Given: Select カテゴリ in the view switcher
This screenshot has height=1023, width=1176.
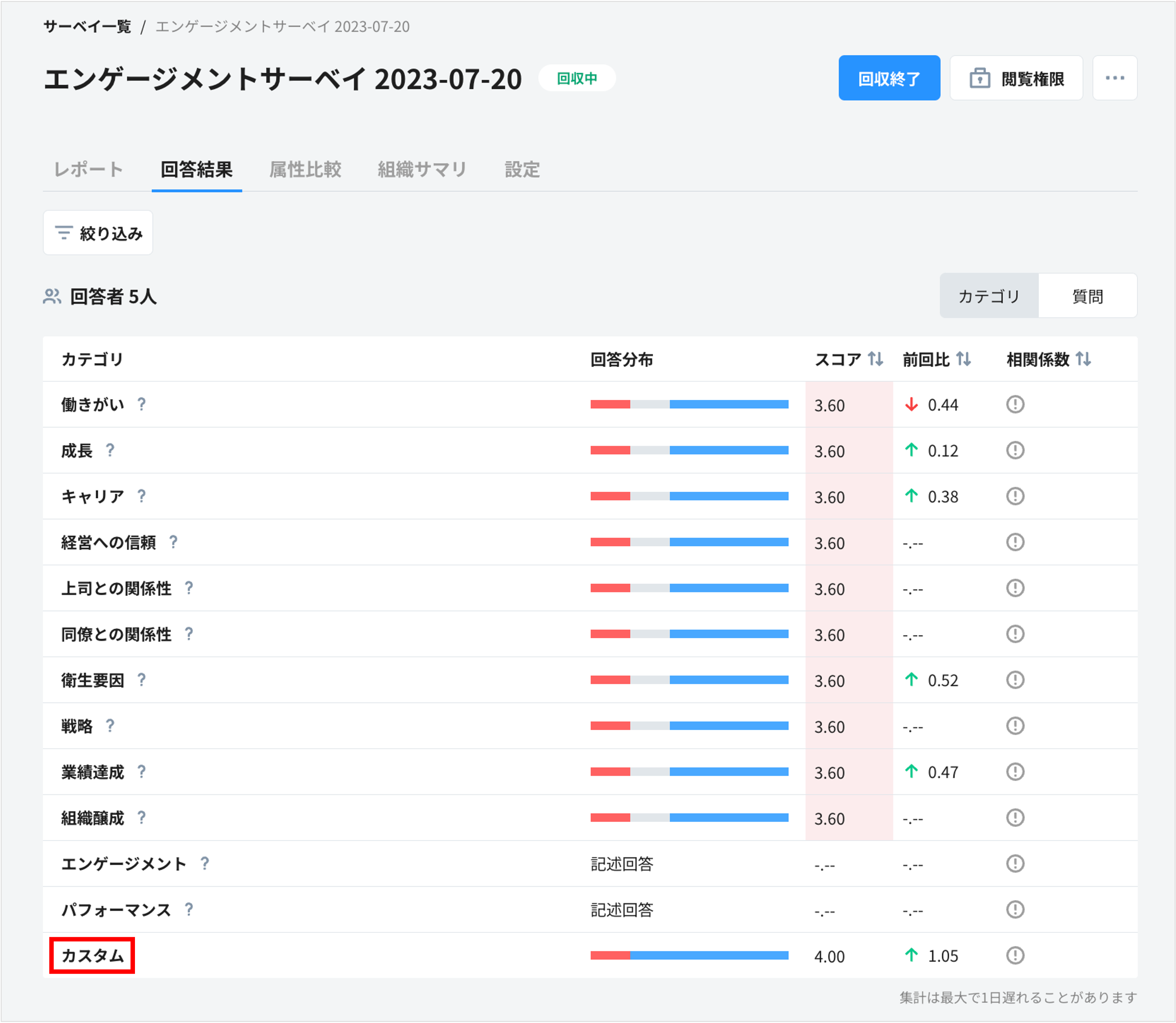Looking at the screenshot, I should click(989, 296).
